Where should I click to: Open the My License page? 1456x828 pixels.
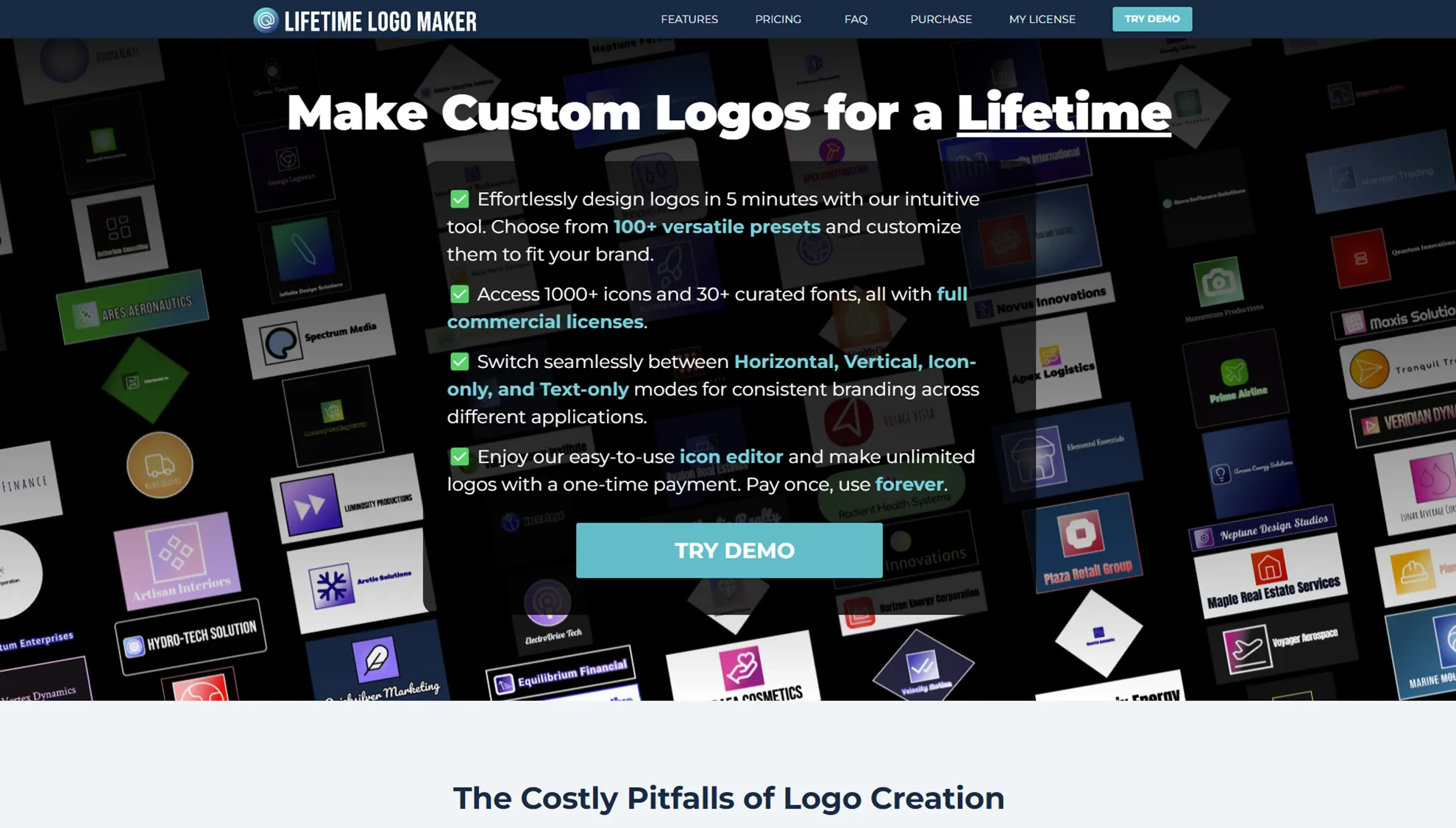[1042, 19]
